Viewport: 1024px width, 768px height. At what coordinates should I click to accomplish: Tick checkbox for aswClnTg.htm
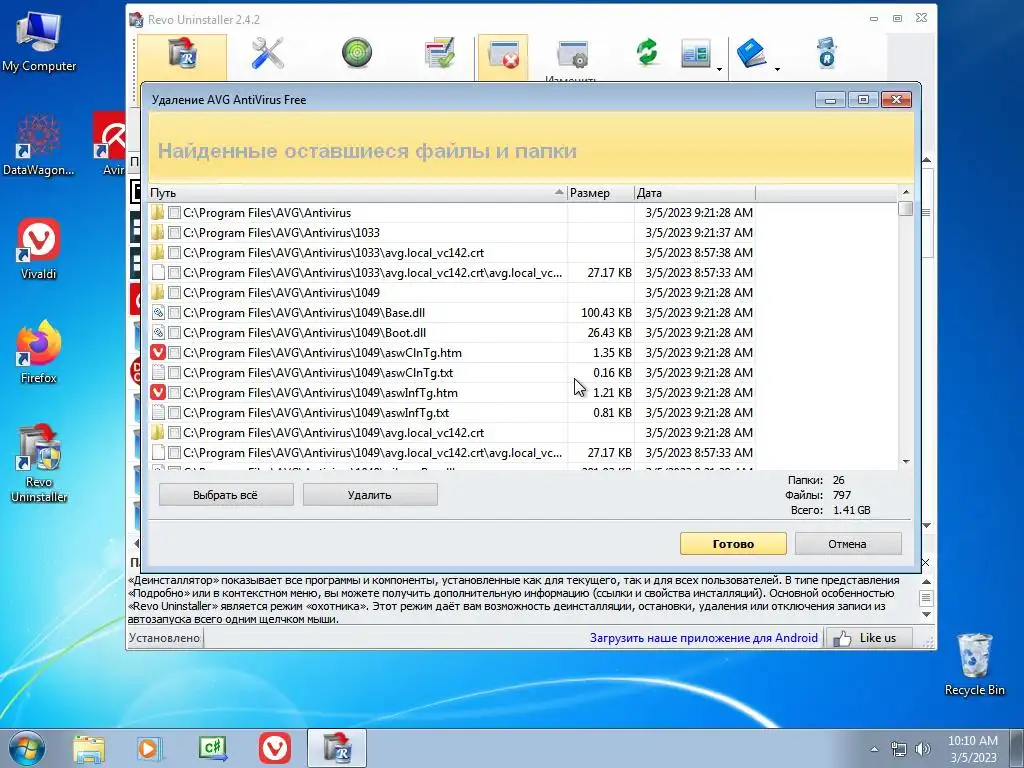(x=174, y=353)
